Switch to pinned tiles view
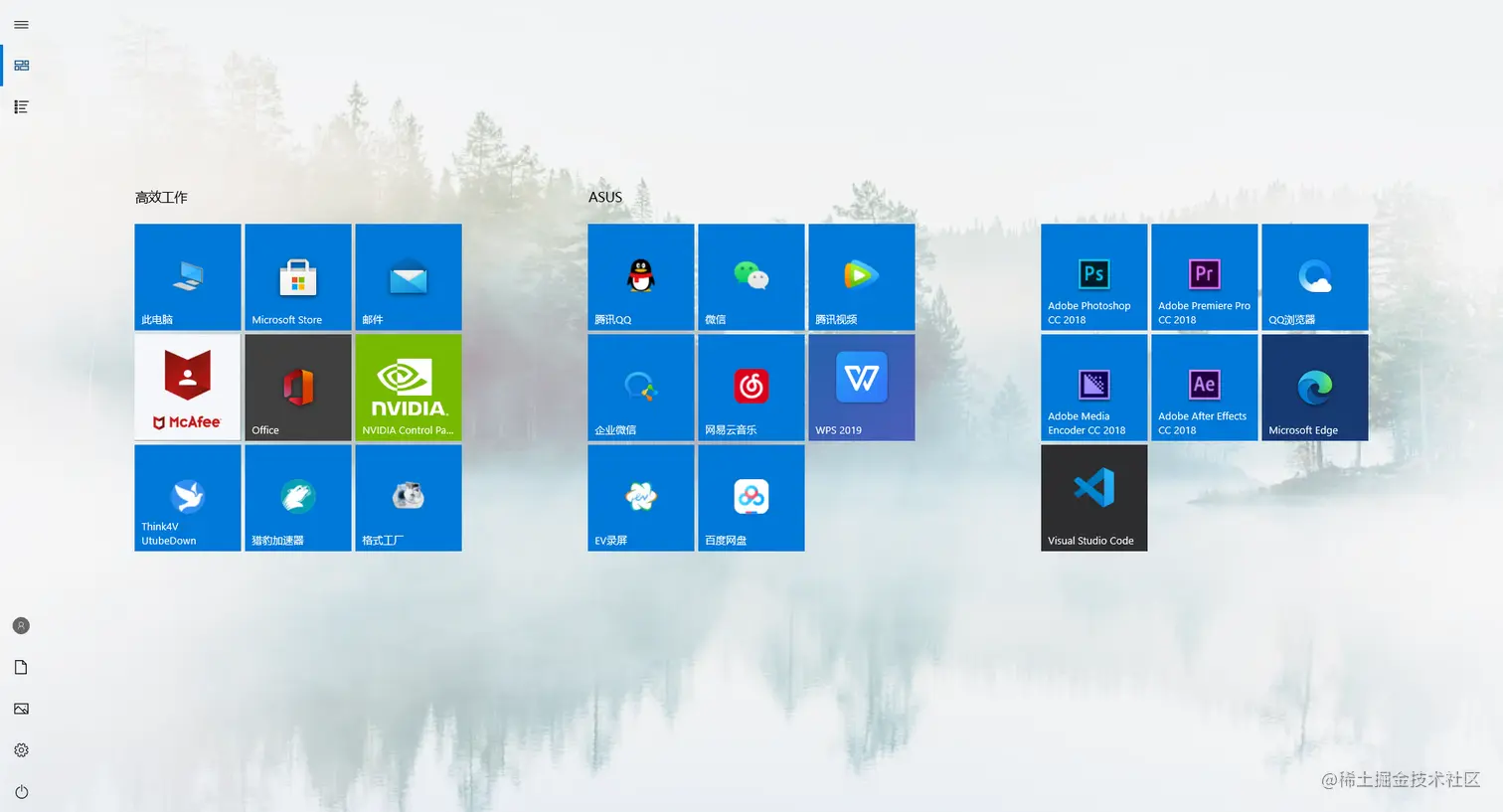This screenshot has width=1503, height=812. (21, 66)
